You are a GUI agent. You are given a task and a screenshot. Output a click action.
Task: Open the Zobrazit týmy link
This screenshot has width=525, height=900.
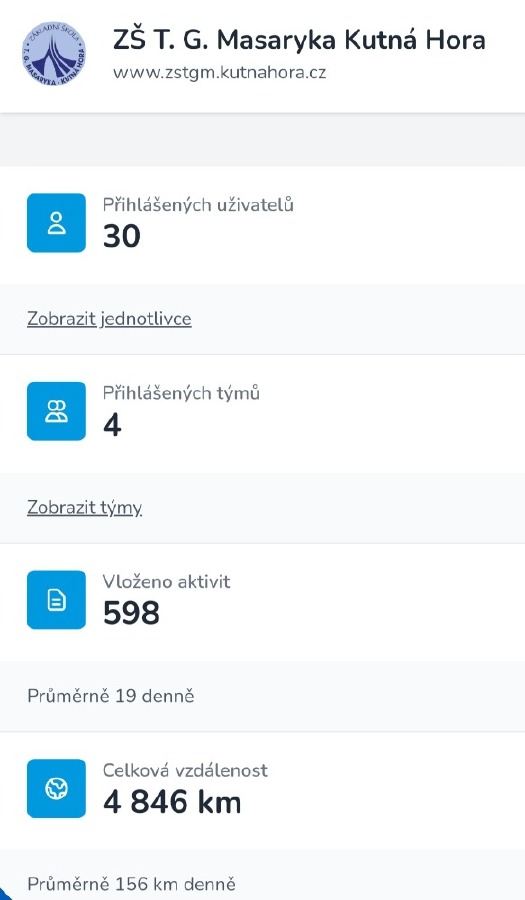[x=84, y=507]
